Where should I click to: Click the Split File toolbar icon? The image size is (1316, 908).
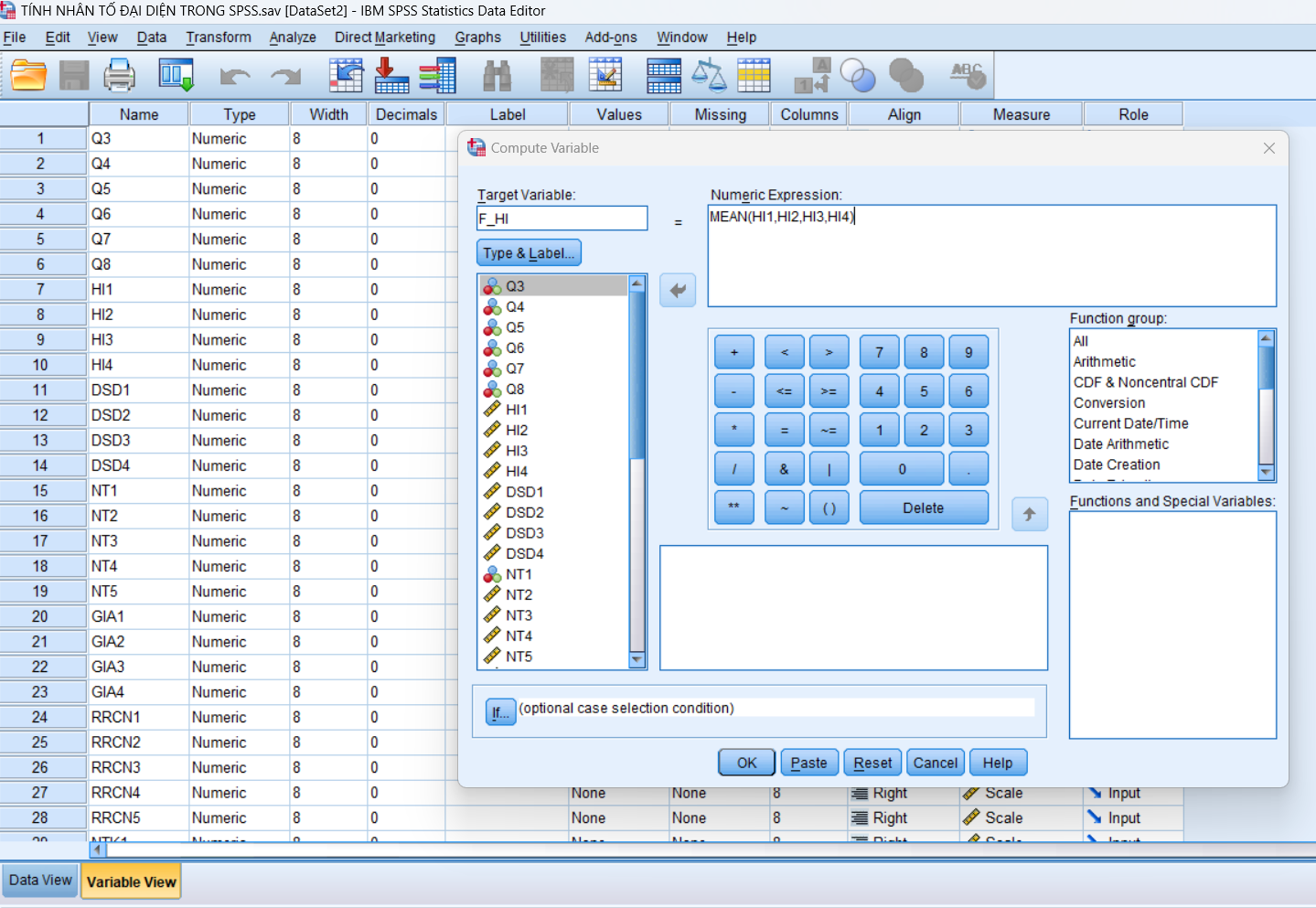pos(664,75)
